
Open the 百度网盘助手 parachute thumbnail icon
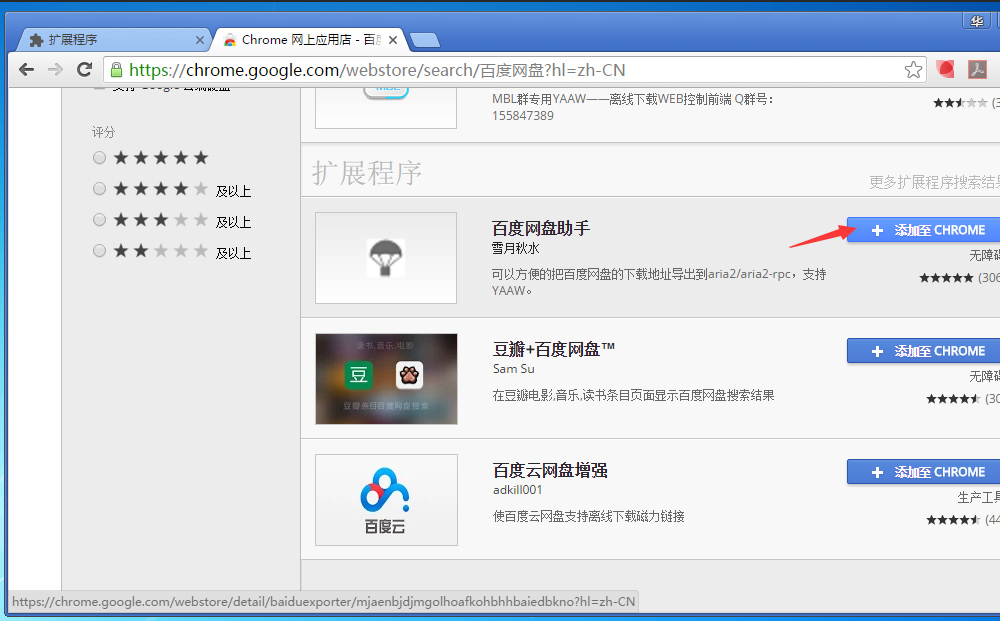click(385, 257)
